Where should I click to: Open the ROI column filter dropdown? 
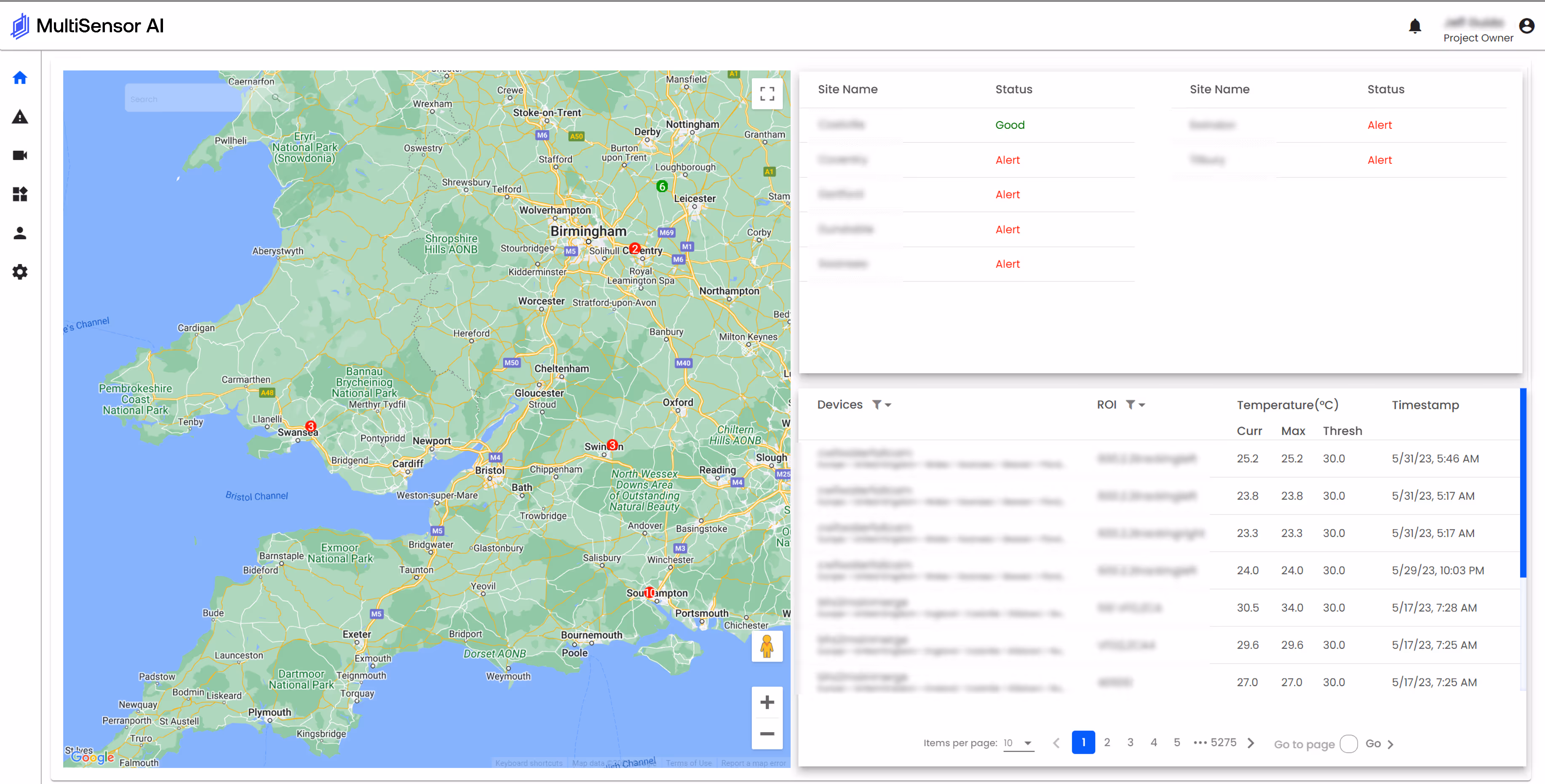click(x=1135, y=405)
